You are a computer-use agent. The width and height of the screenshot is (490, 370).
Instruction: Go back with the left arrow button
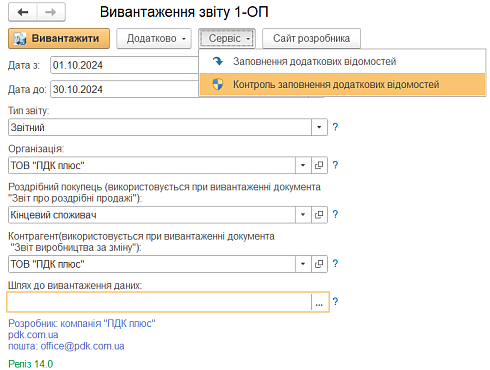(x=23, y=12)
